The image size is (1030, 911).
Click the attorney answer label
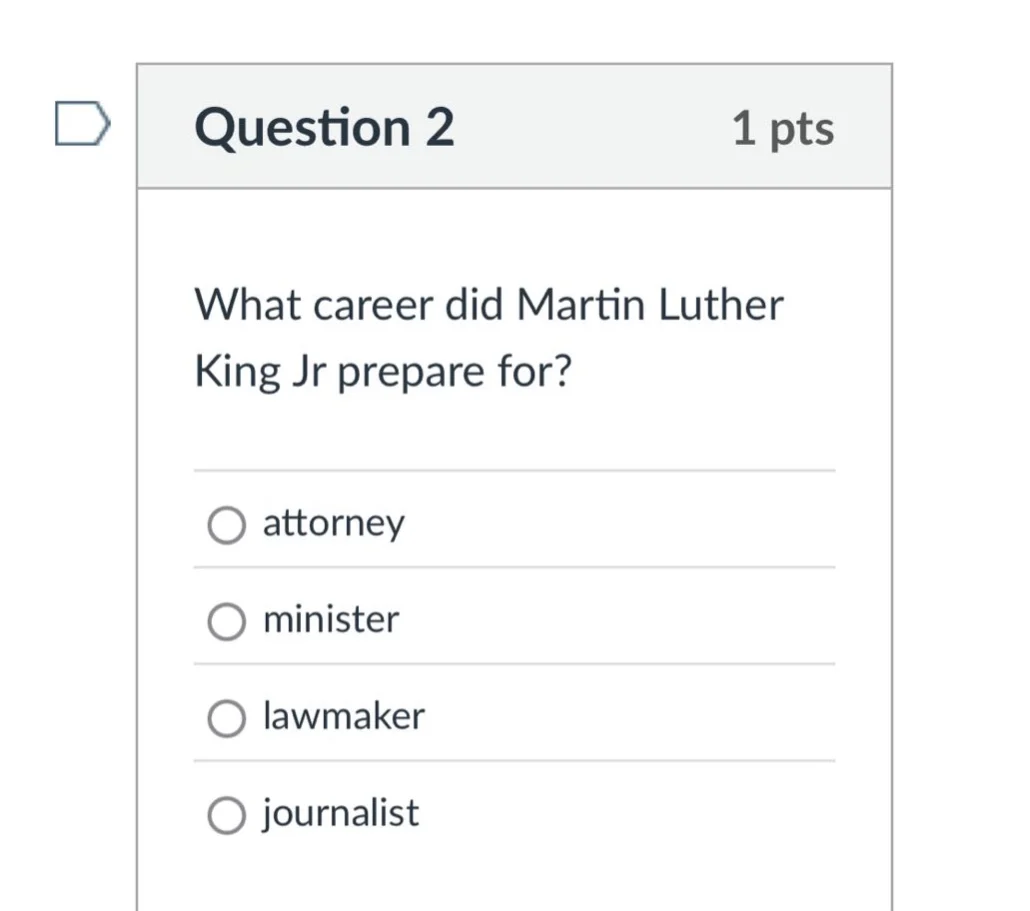pyautogui.click(x=333, y=523)
